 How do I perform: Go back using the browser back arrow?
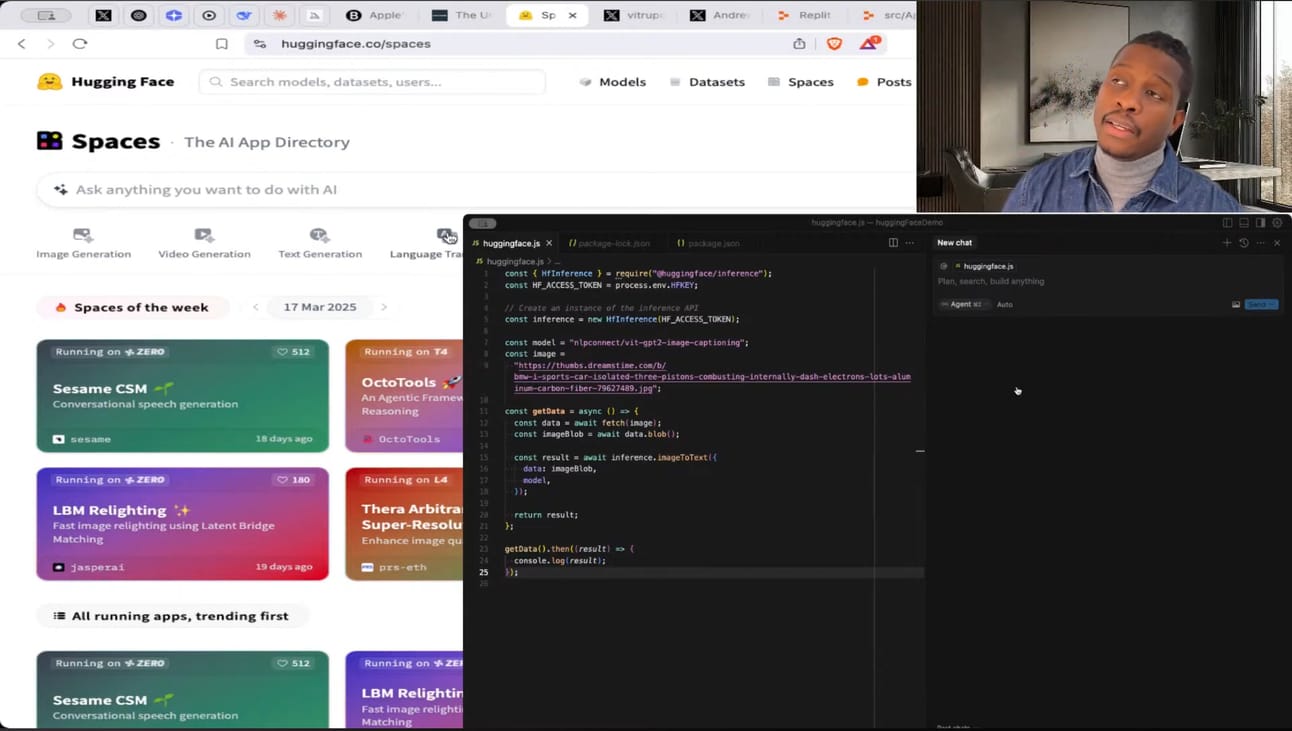[22, 44]
